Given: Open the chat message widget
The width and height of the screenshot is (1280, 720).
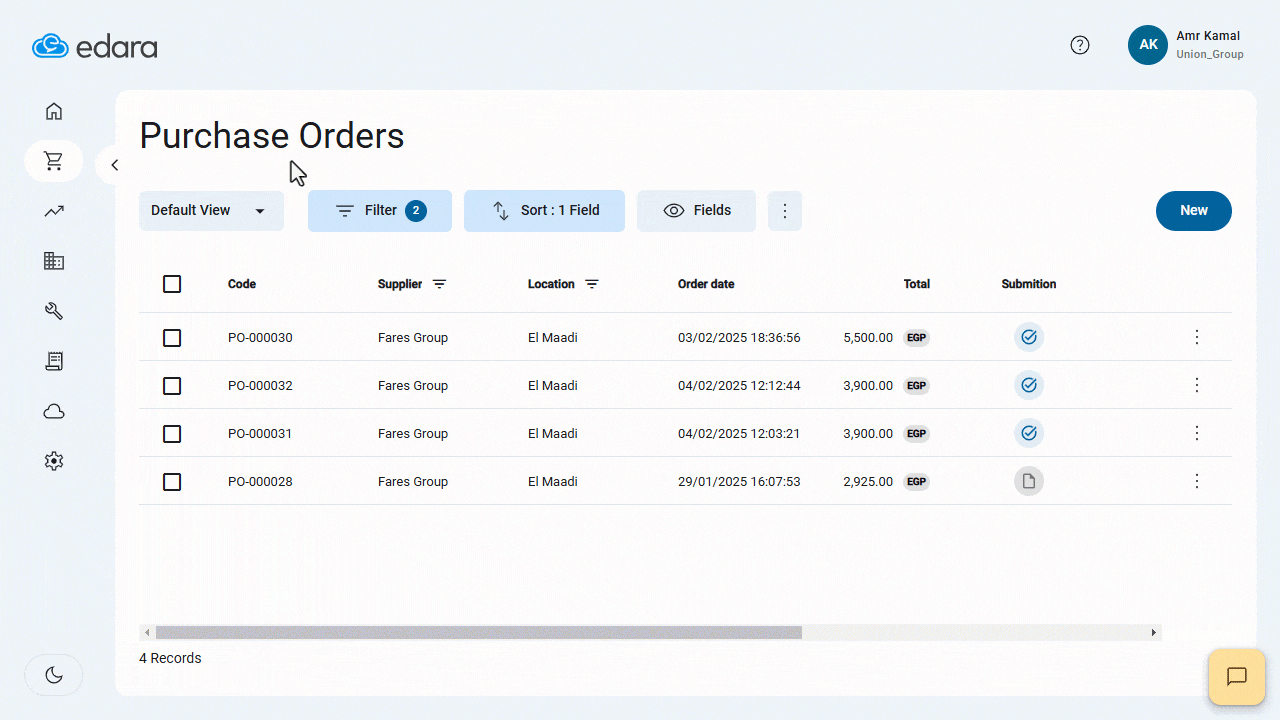Looking at the screenshot, I should (x=1237, y=677).
